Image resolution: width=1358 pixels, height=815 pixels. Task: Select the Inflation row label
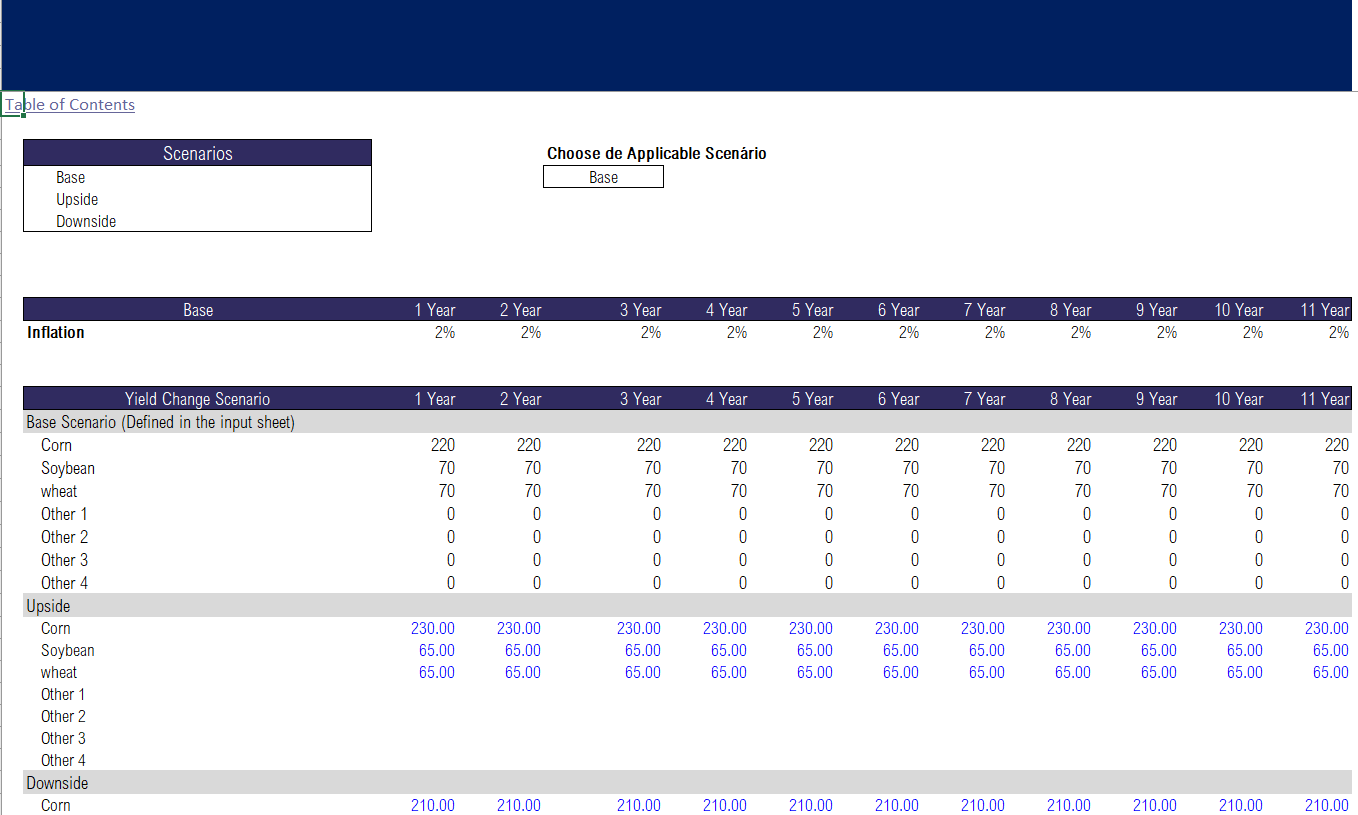56,332
